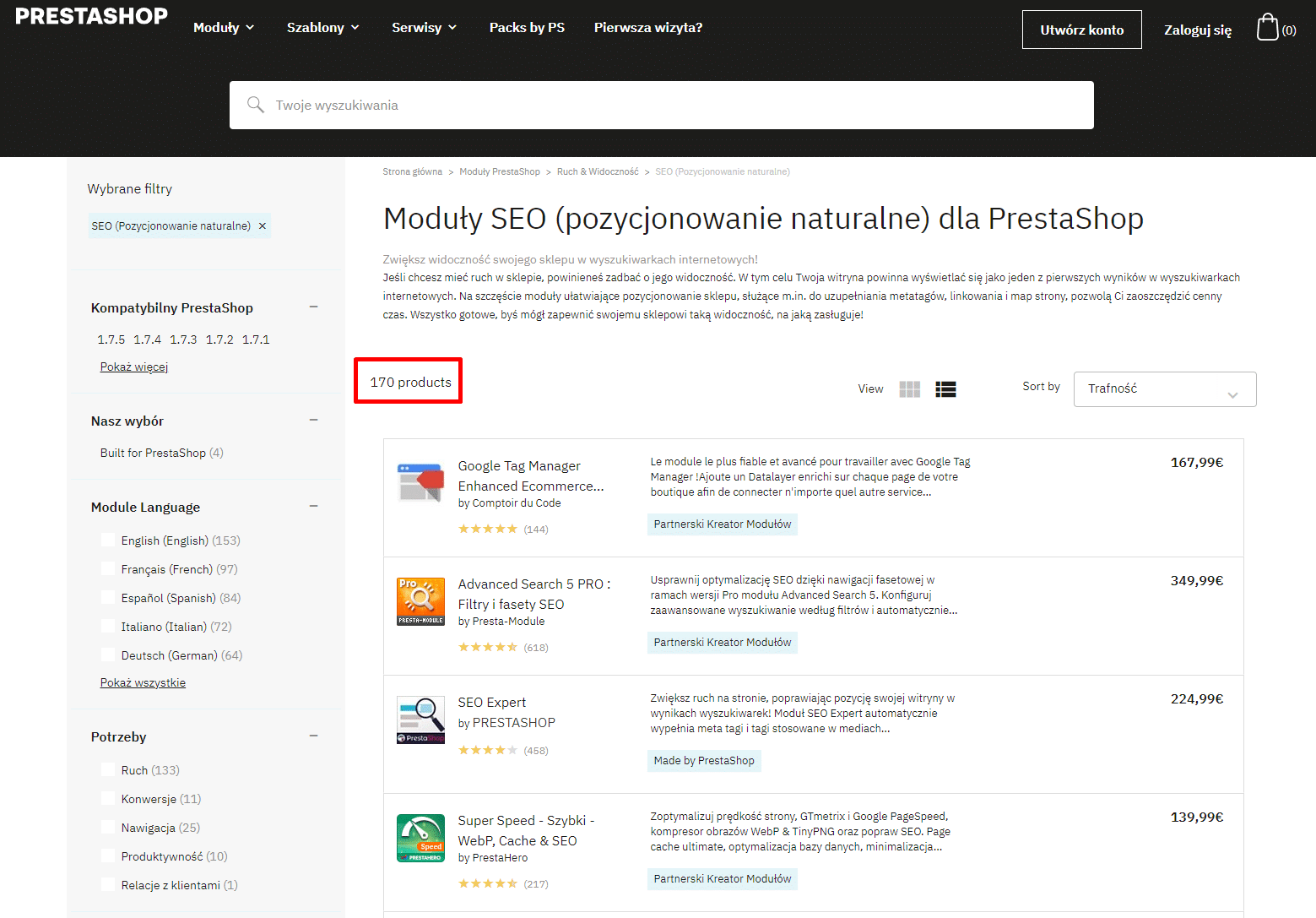This screenshot has width=1316, height=918.
Task: Filter by PrestaShop version 1.7.3
Action: (x=183, y=339)
